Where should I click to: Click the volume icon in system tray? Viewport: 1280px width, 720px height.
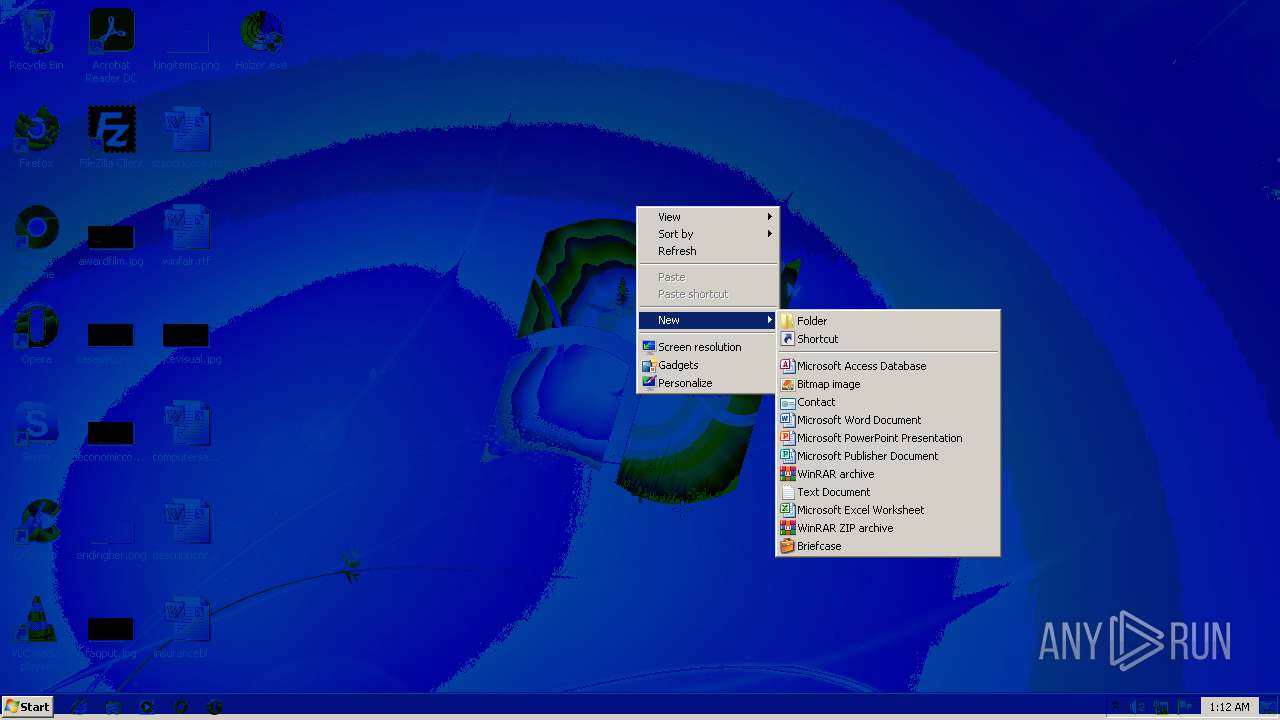coord(1138,707)
